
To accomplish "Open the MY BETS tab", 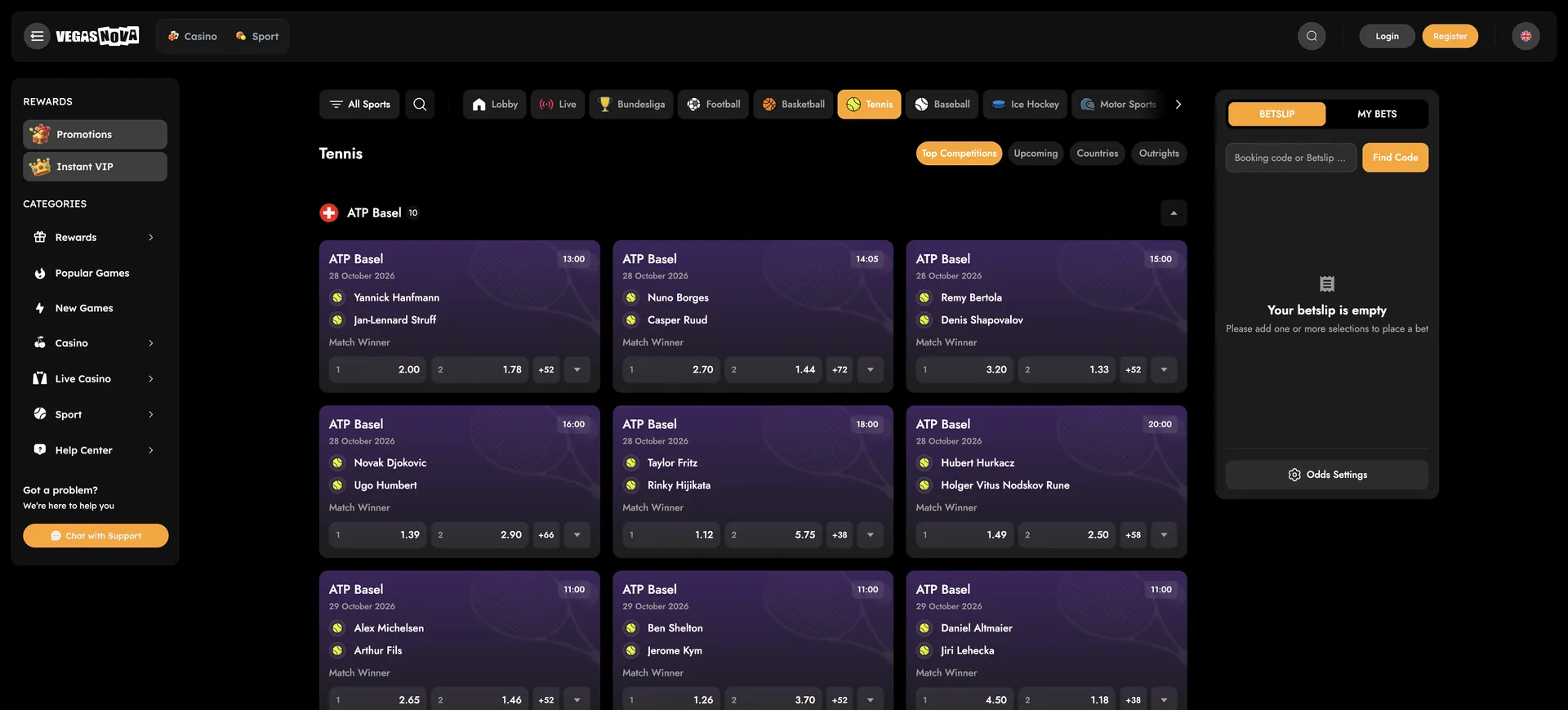I will (1377, 114).
